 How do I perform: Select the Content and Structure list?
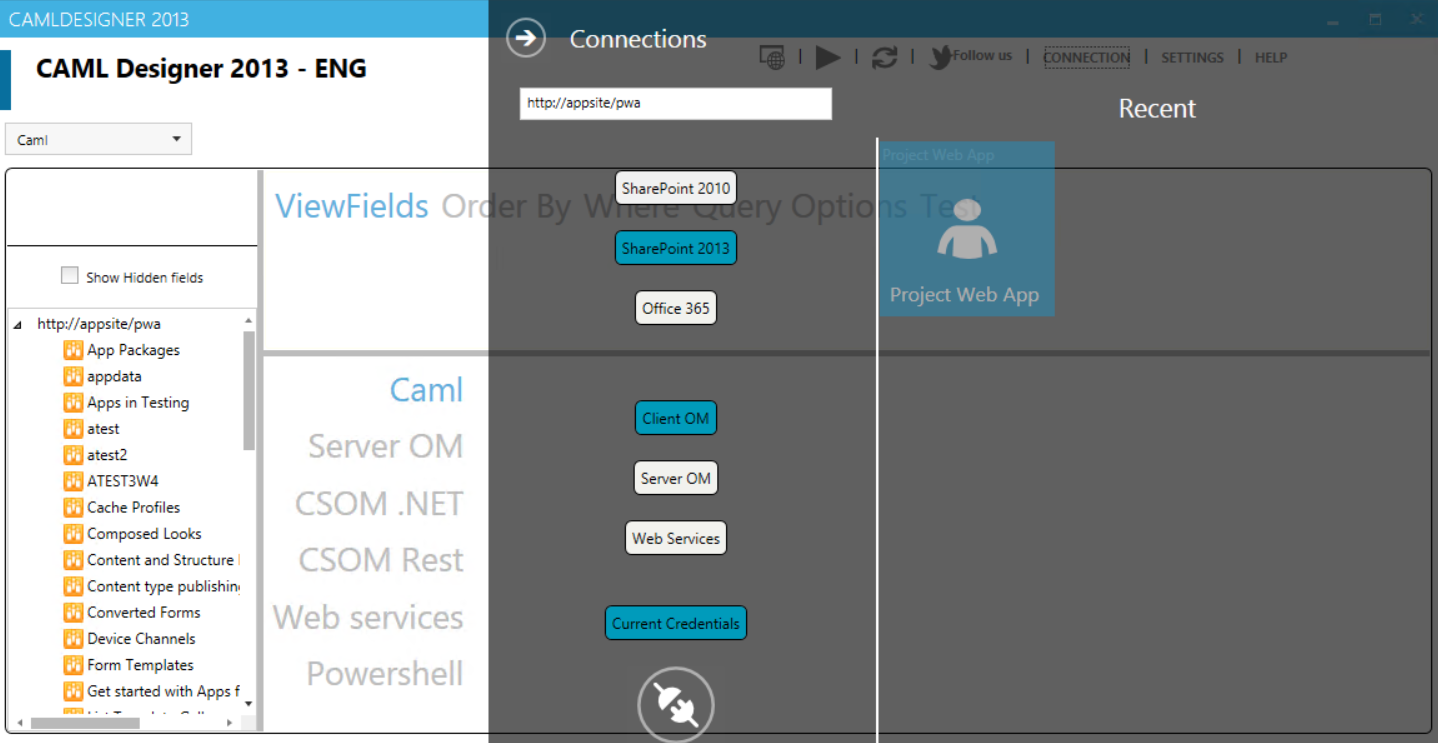163,560
